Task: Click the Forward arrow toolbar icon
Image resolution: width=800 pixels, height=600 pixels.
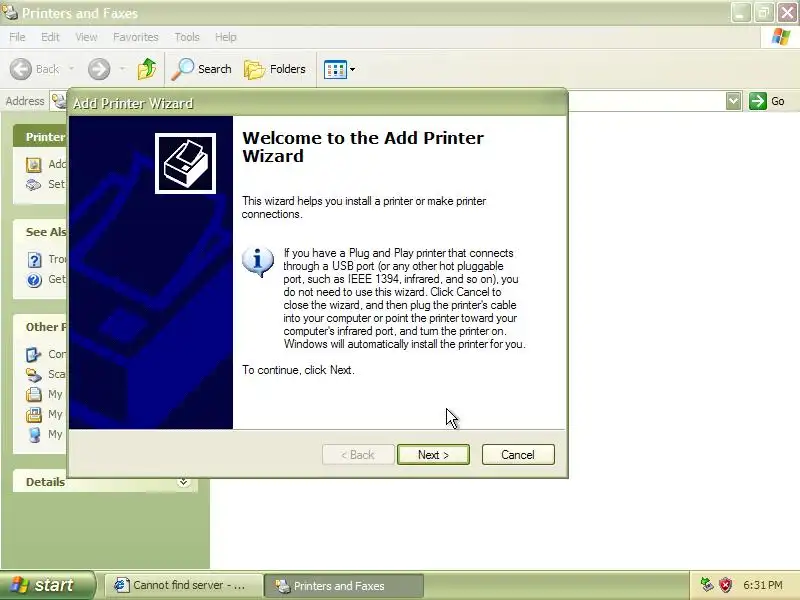Action: pyautogui.click(x=99, y=69)
